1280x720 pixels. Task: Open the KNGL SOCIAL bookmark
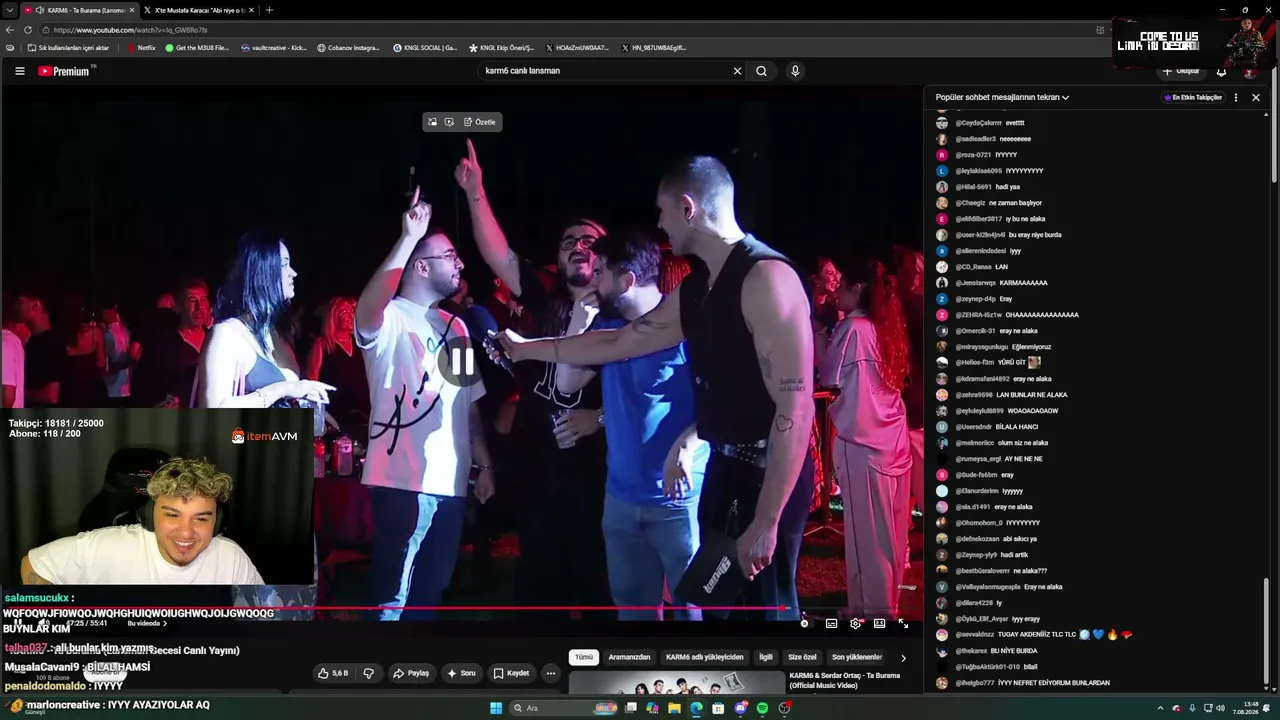coord(425,47)
